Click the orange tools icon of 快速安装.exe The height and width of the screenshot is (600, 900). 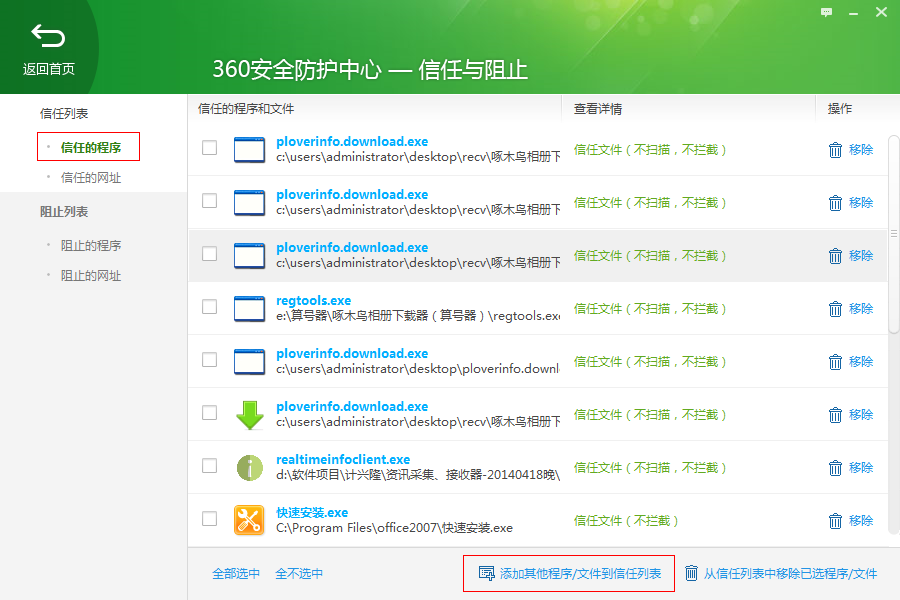249,520
